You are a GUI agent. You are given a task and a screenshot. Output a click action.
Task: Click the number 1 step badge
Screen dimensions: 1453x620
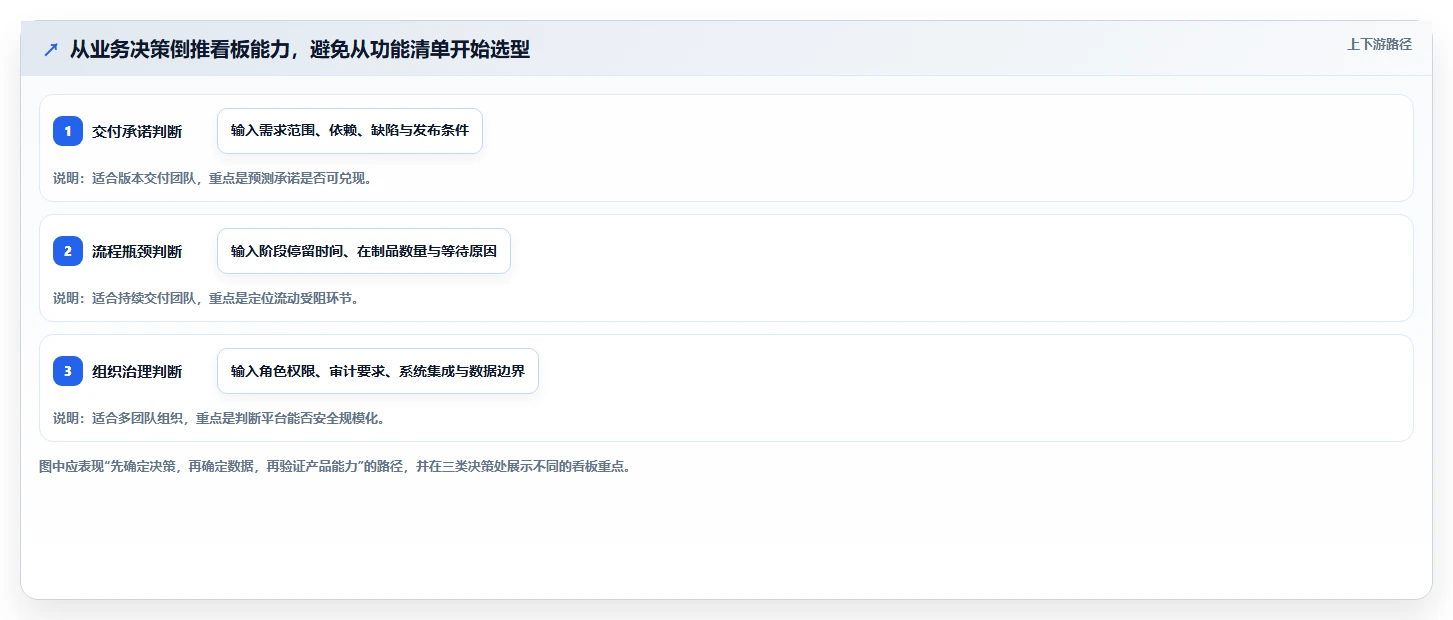click(68, 131)
